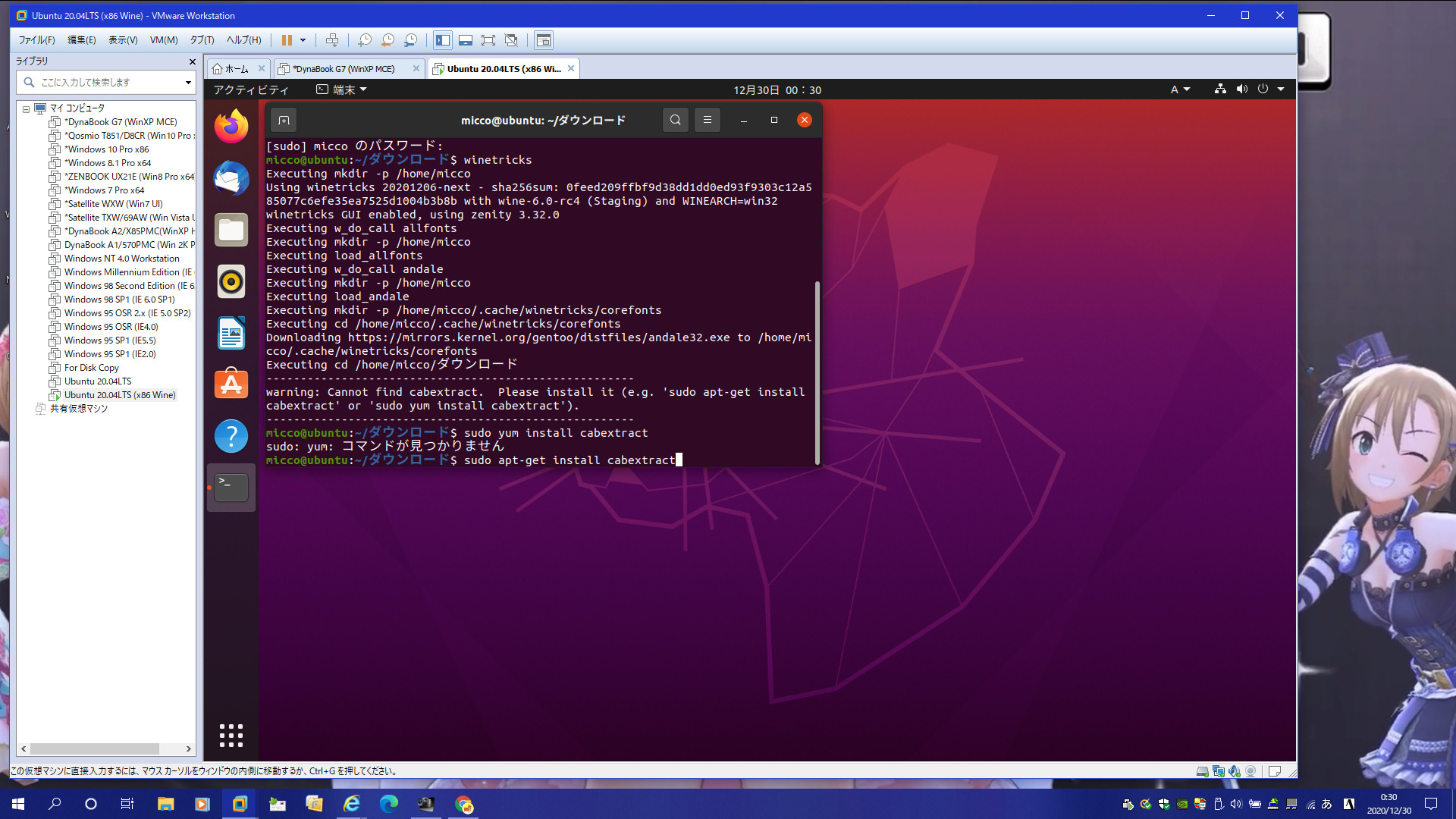Open Microsoft Edge from taskbar
Image resolution: width=1456 pixels, height=819 pixels.
388,804
